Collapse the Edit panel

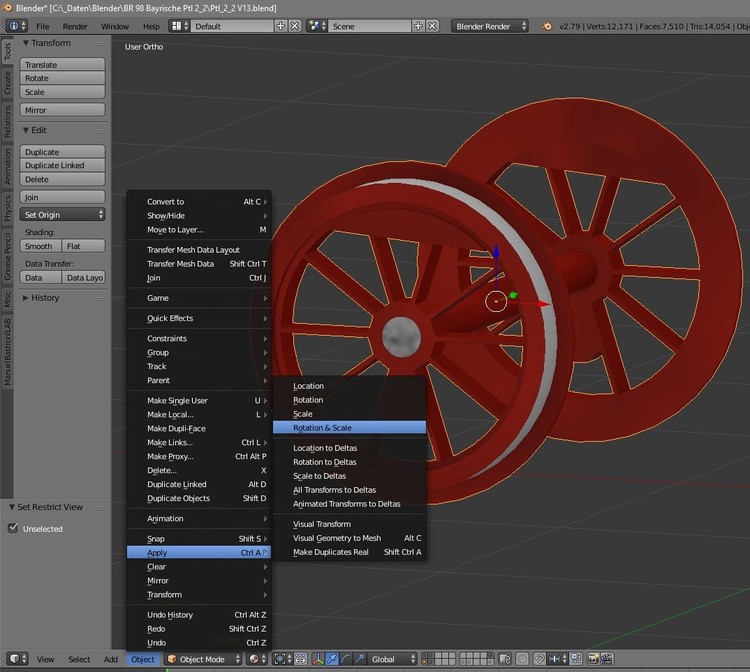26,130
